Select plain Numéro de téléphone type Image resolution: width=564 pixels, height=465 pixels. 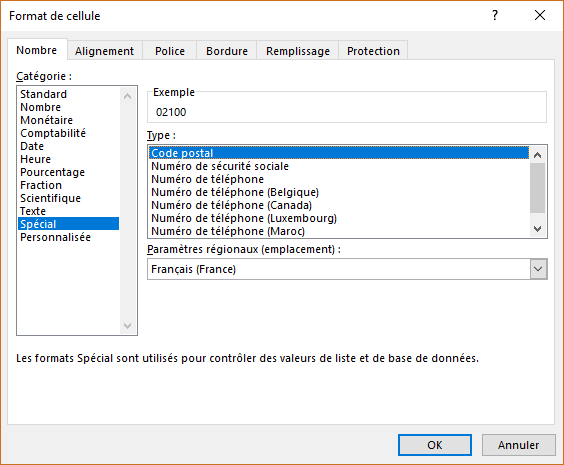pyautogui.click(x=339, y=179)
